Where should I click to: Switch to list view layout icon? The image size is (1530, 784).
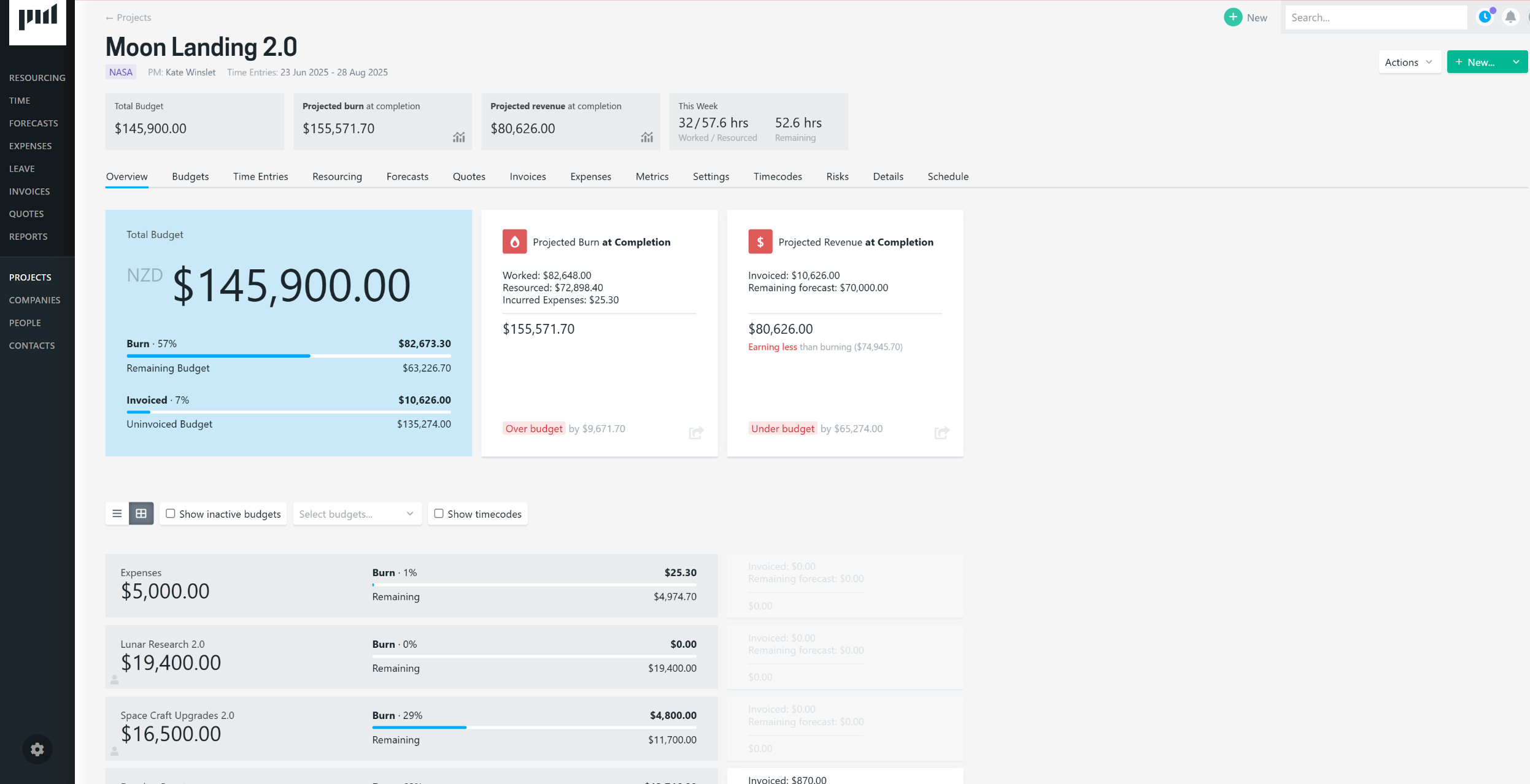117,513
